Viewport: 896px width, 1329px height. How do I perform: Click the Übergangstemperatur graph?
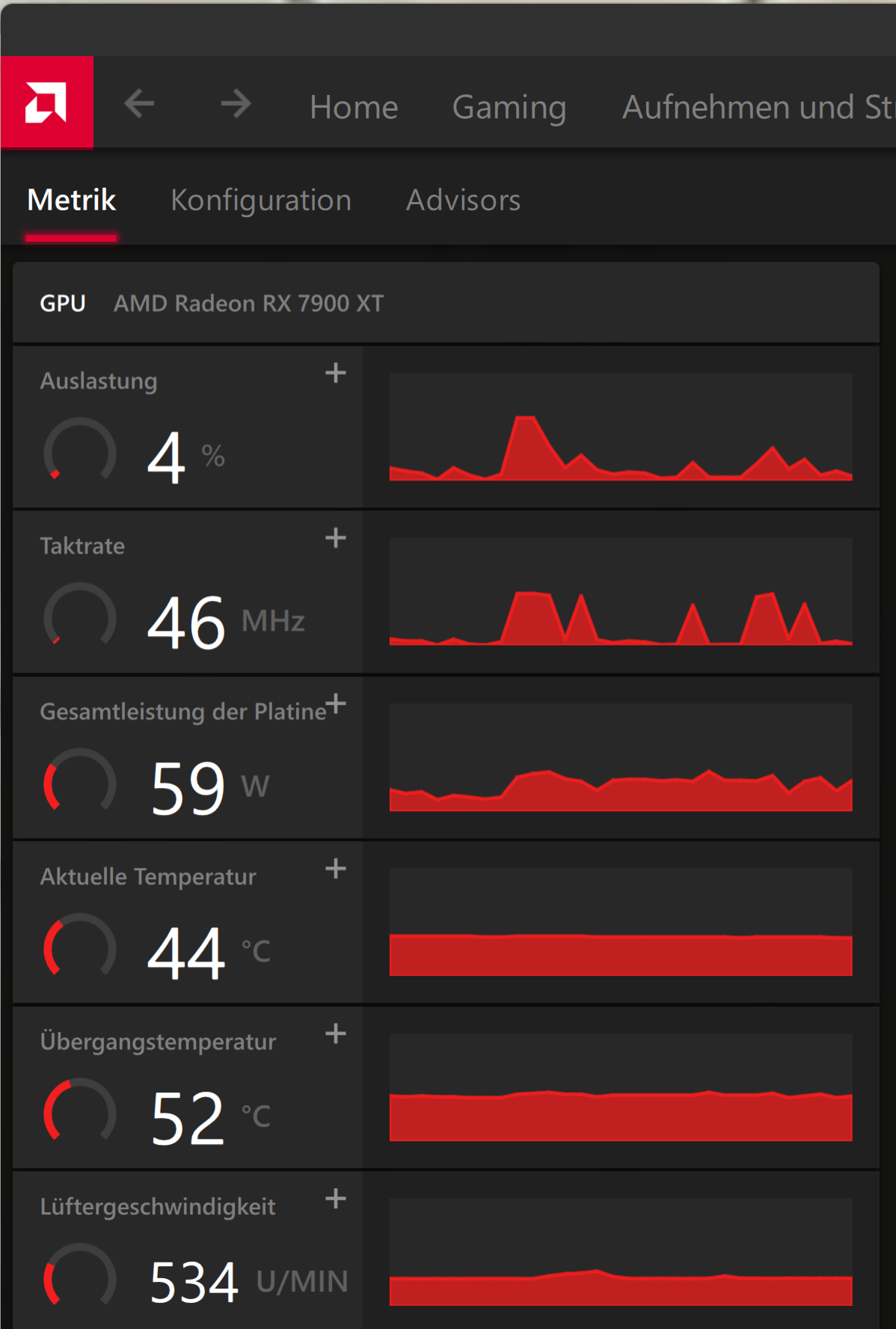coord(621,1087)
